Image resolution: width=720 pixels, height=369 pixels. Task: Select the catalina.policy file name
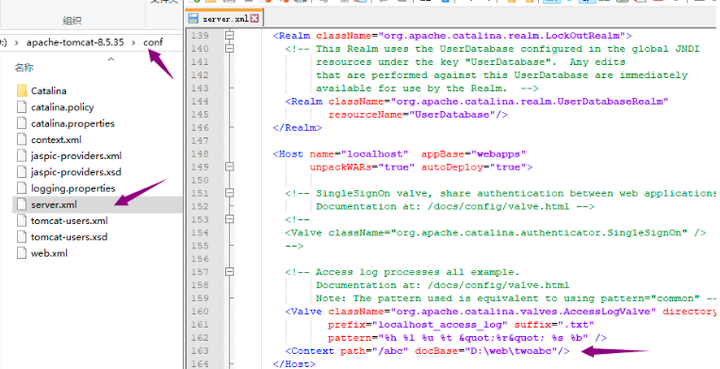62,107
